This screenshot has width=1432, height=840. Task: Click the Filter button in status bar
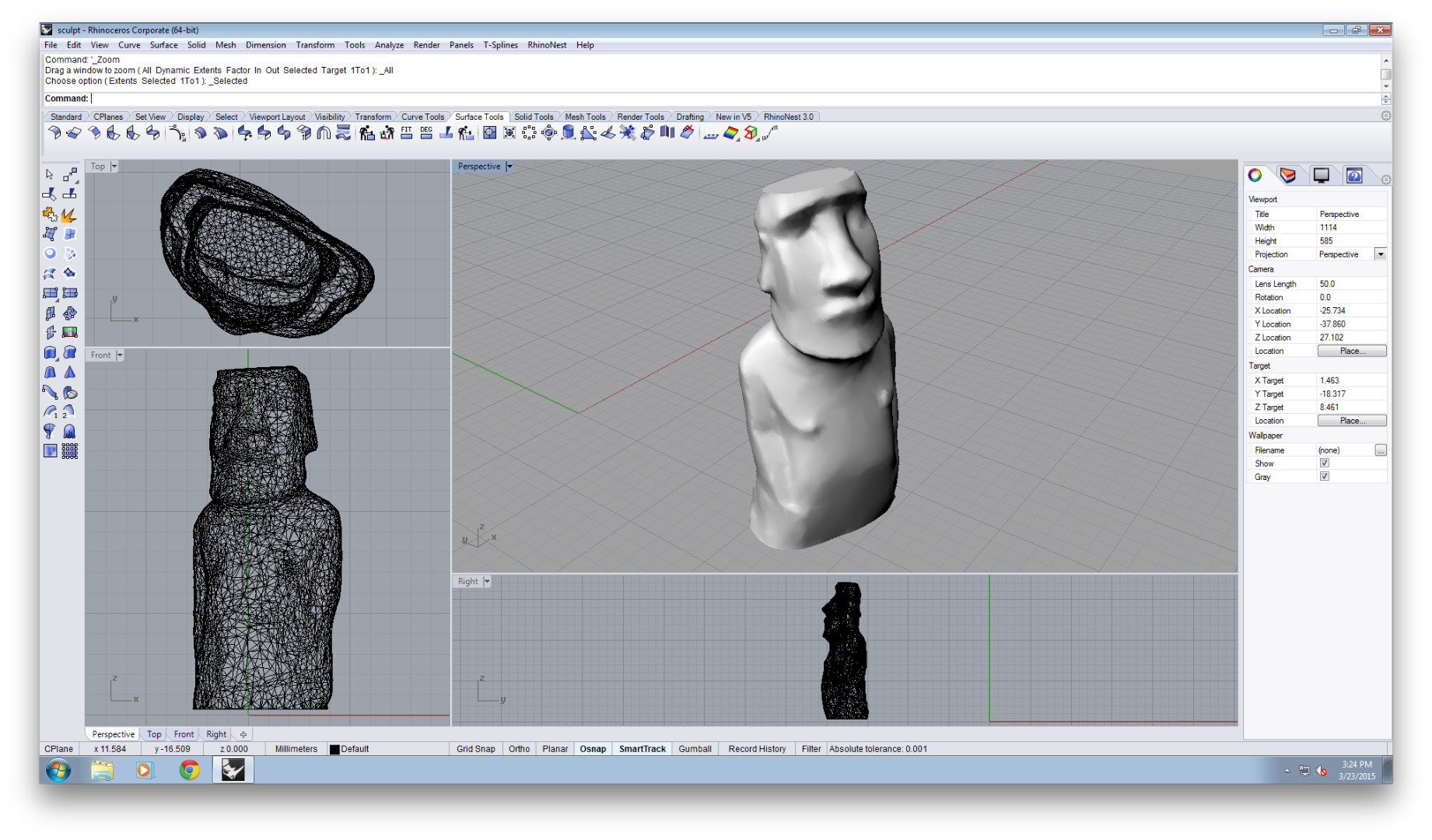coord(811,749)
